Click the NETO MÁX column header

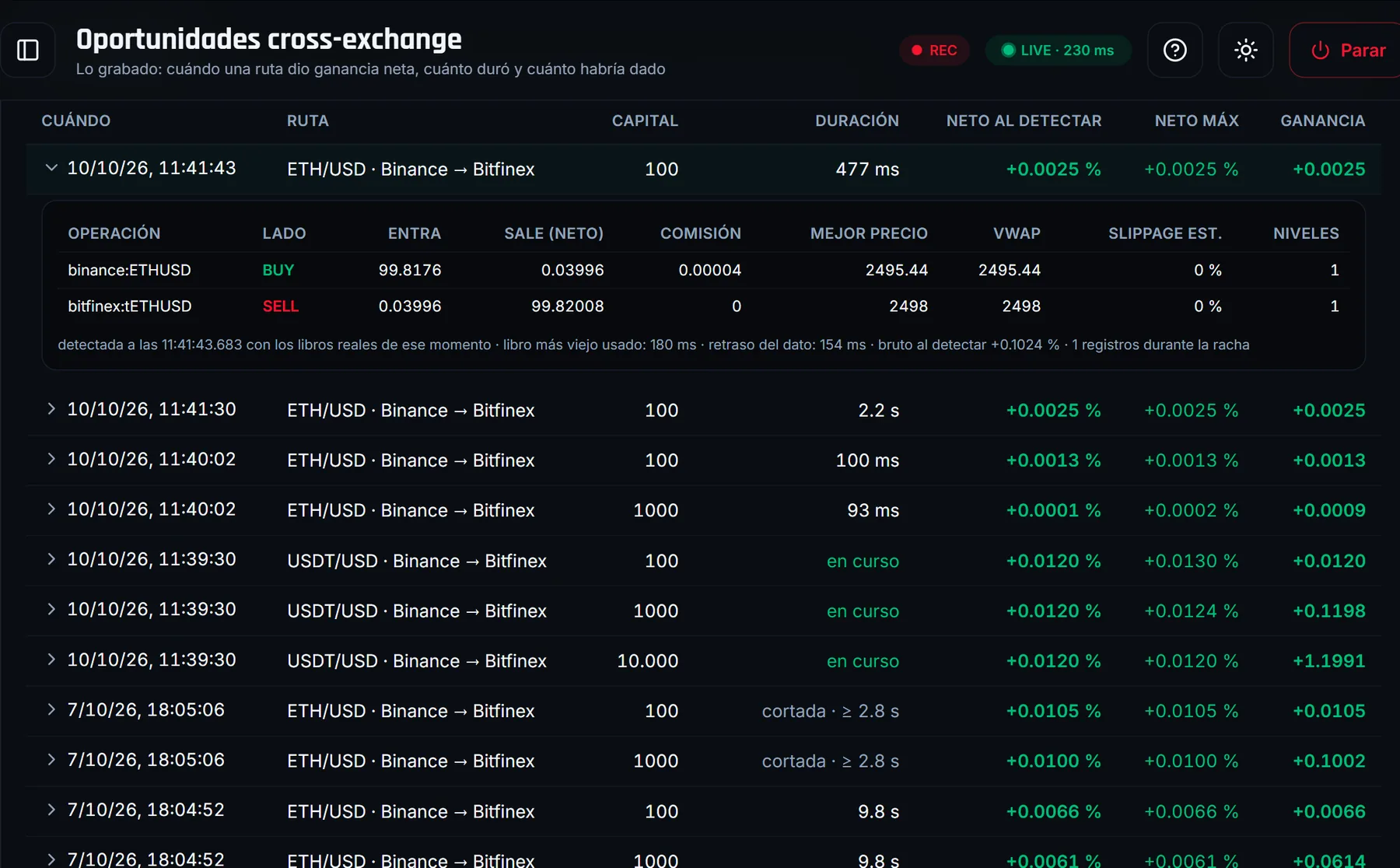click(1196, 121)
